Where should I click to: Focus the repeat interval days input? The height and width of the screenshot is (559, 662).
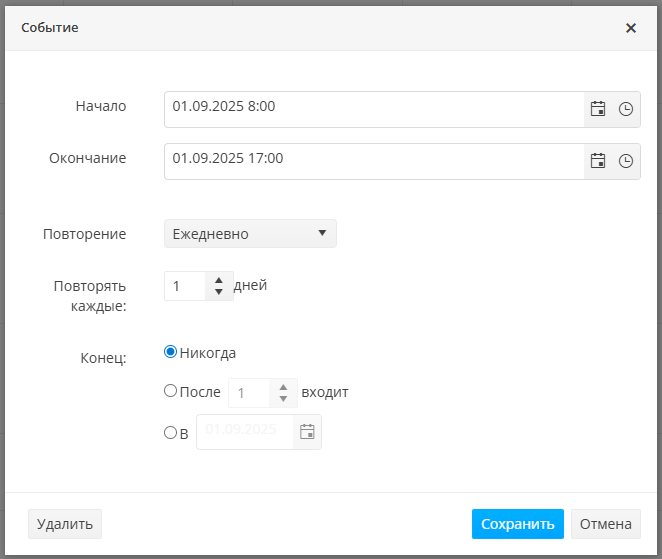pos(186,286)
